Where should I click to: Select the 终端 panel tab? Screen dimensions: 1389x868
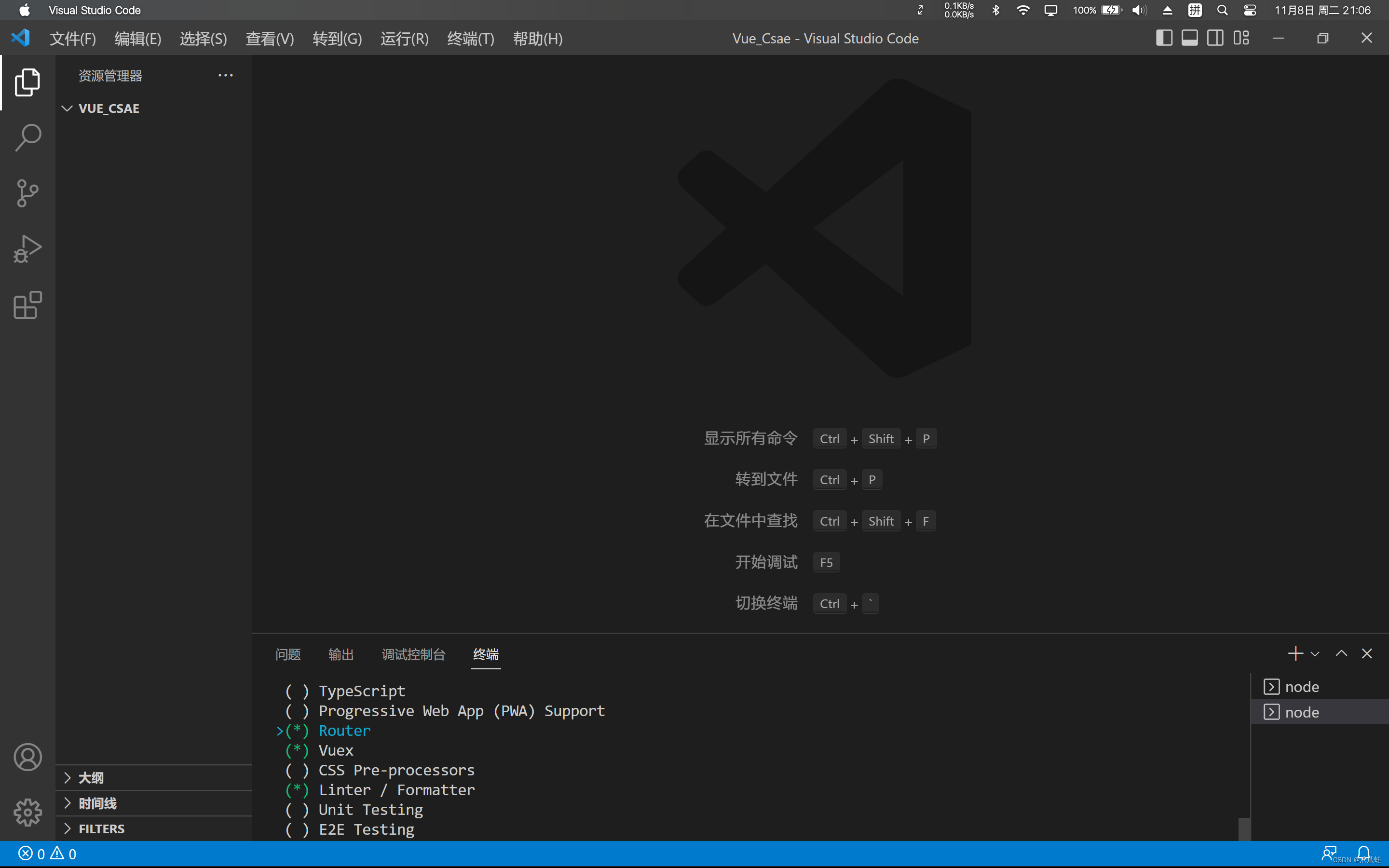(x=485, y=654)
